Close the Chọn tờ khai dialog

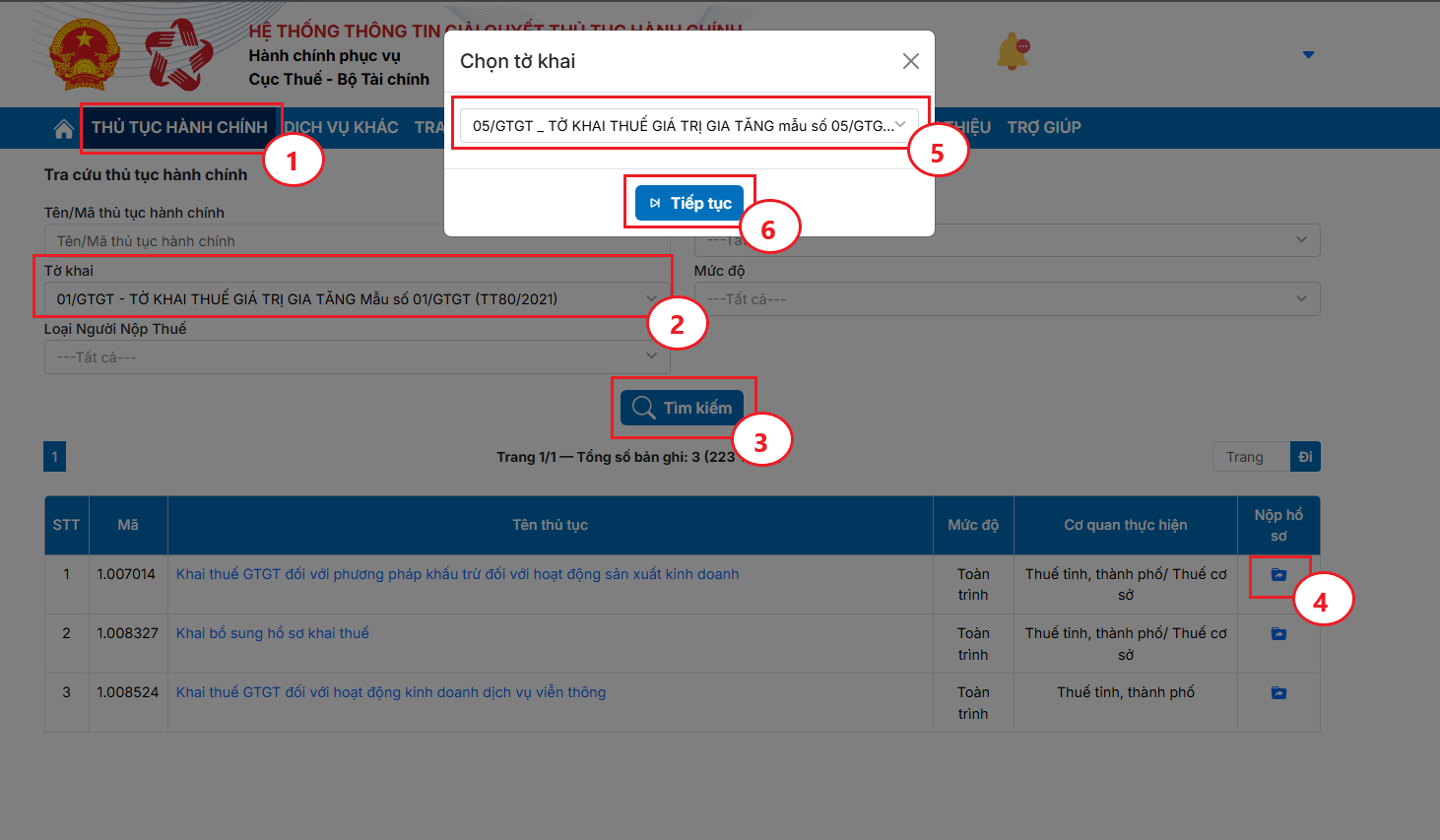911,61
